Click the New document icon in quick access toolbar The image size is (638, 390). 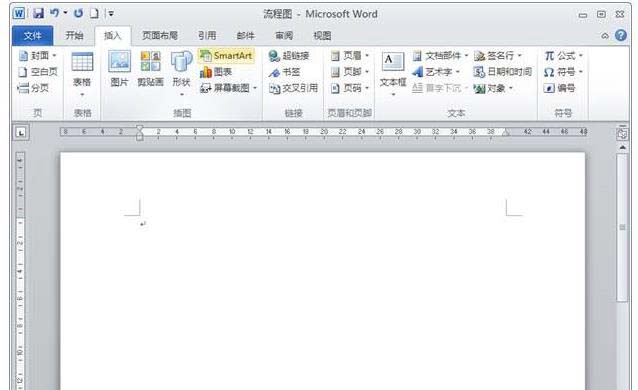pyautogui.click(x=94, y=13)
